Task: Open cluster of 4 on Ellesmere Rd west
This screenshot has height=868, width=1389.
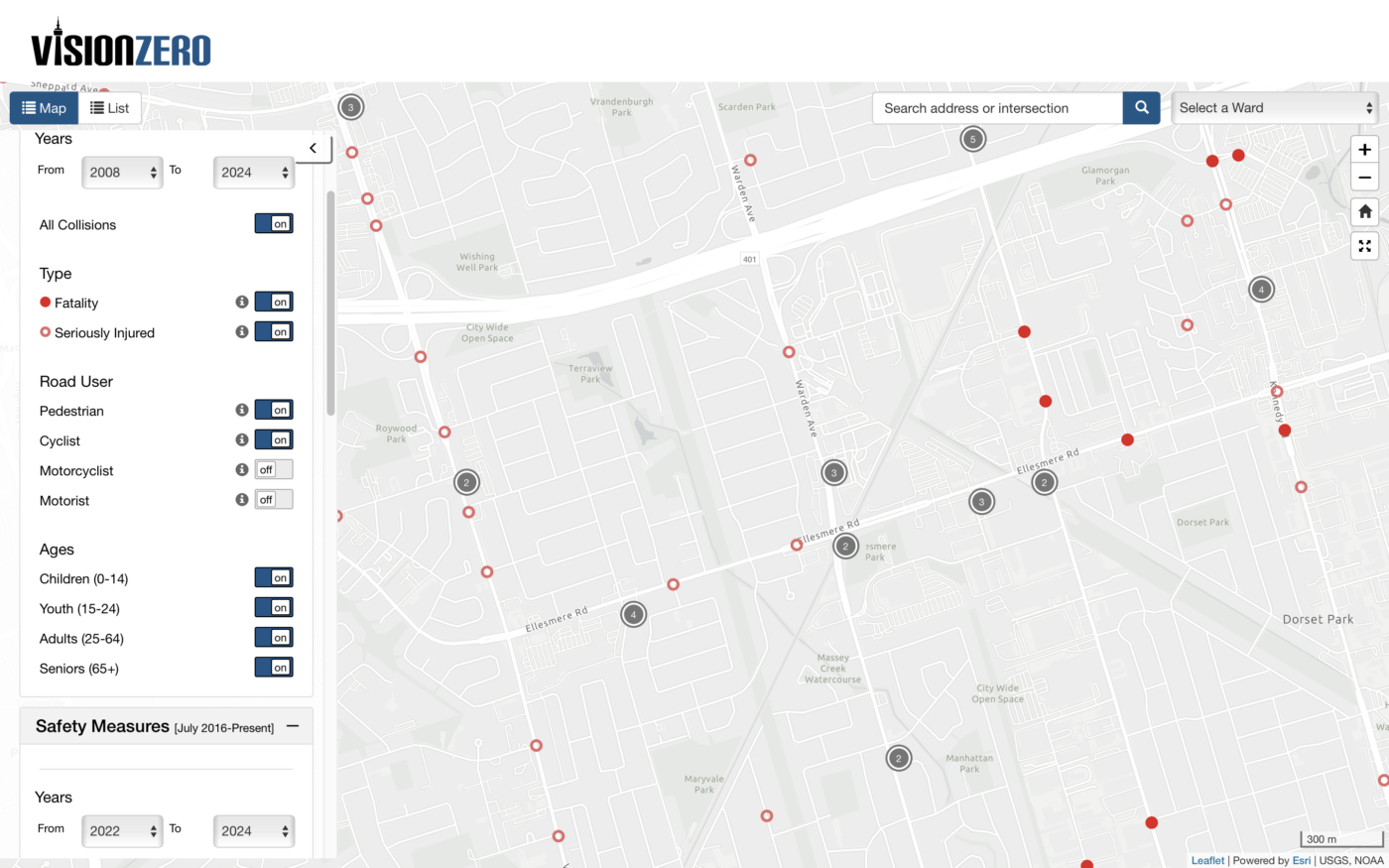Action: pos(633,615)
